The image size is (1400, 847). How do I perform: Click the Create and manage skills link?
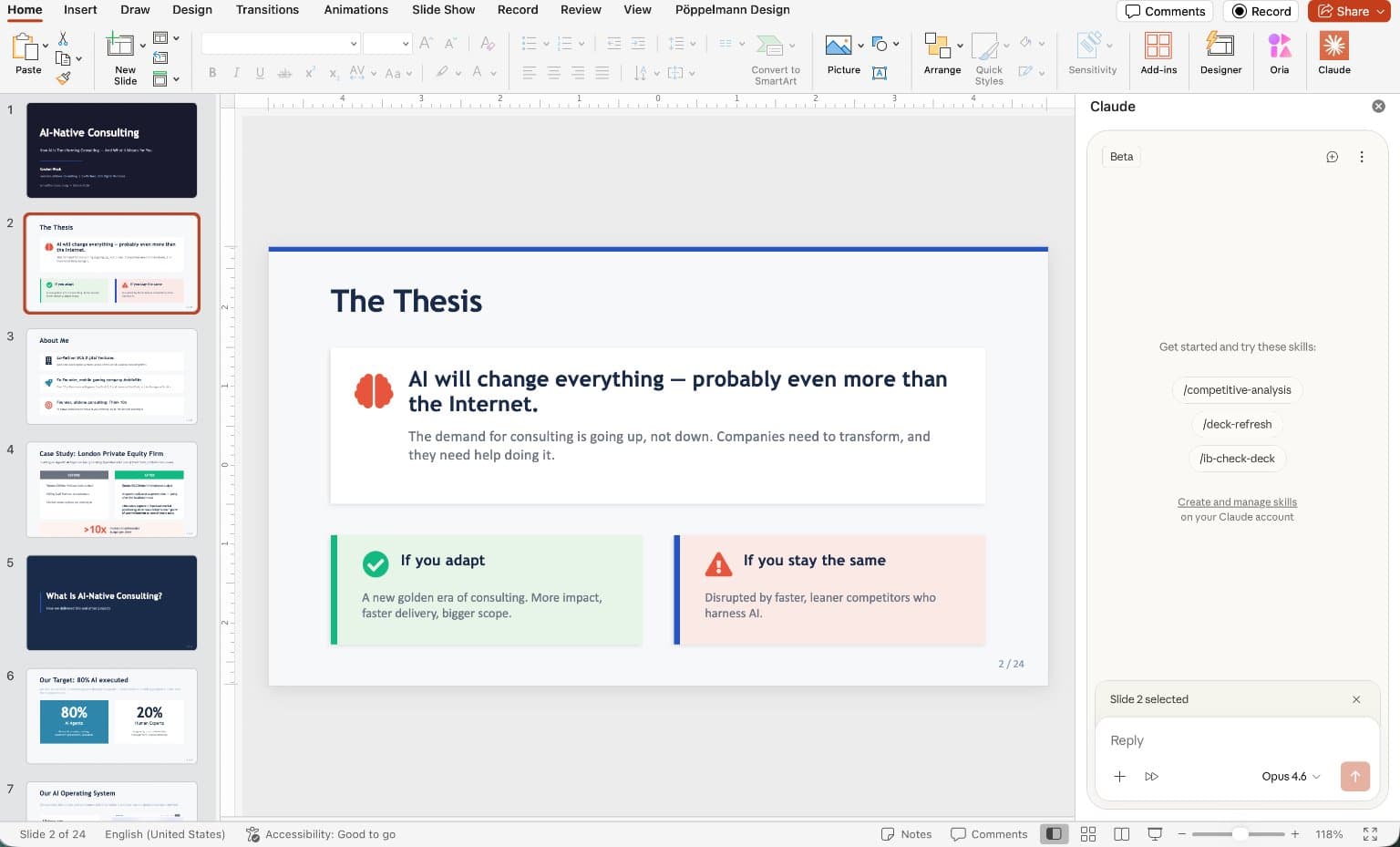pos(1237,501)
